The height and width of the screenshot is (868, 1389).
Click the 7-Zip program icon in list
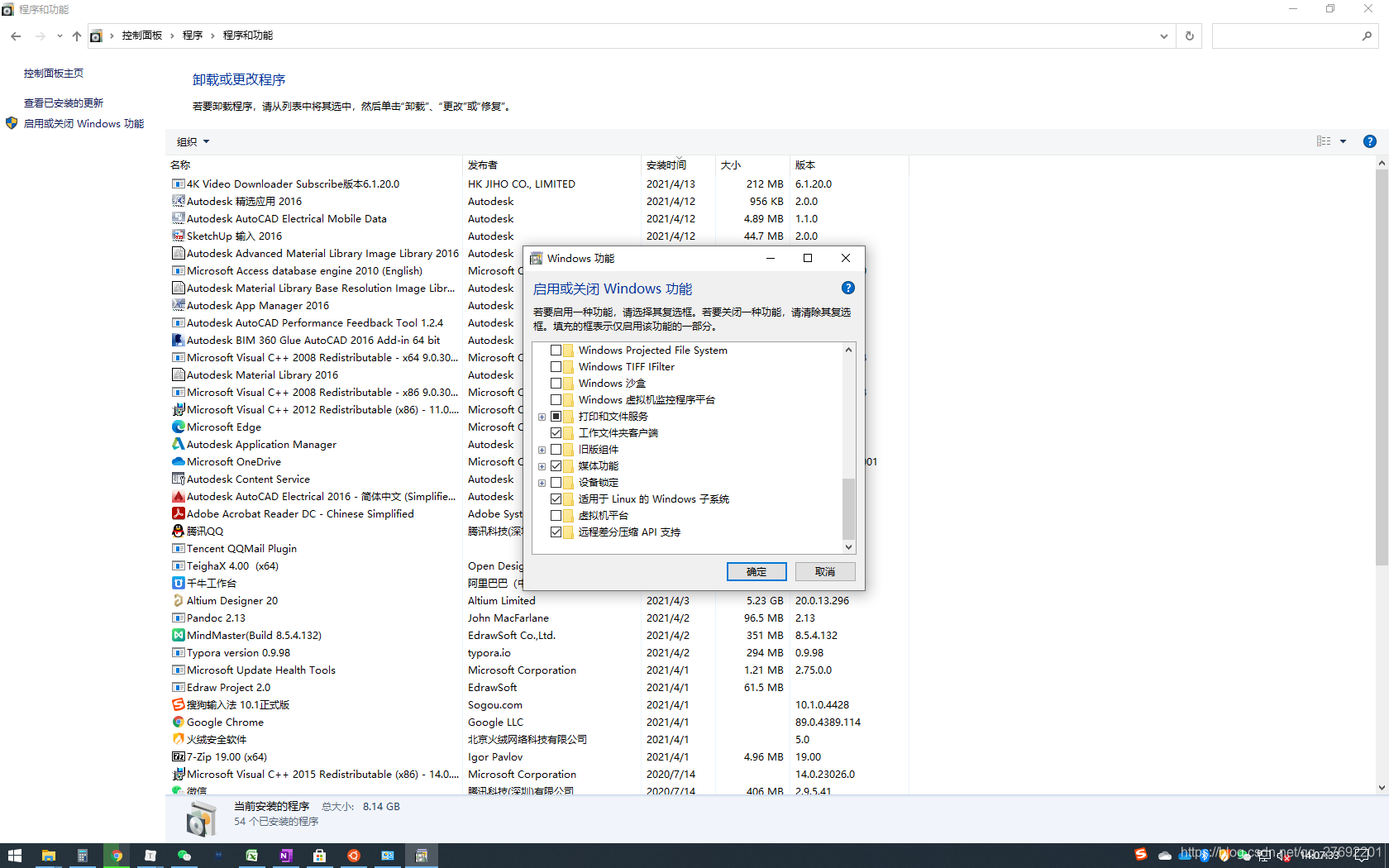coord(178,756)
